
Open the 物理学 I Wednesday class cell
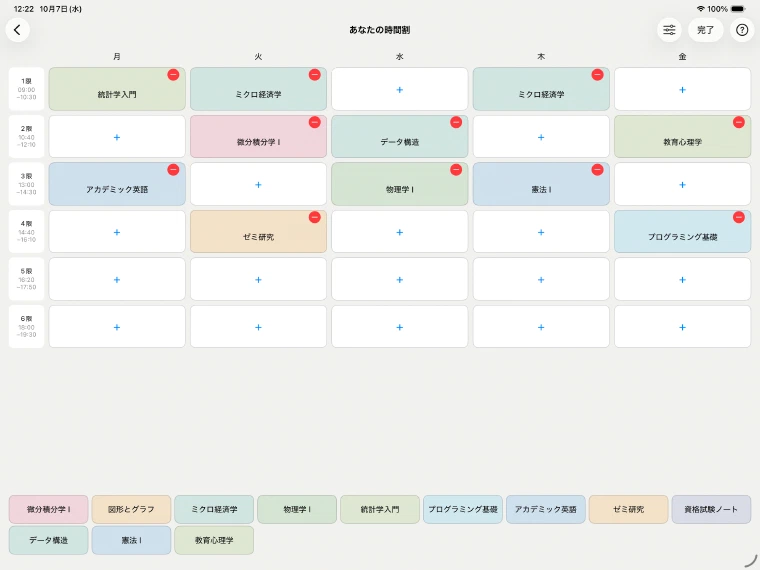pos(399,184)
